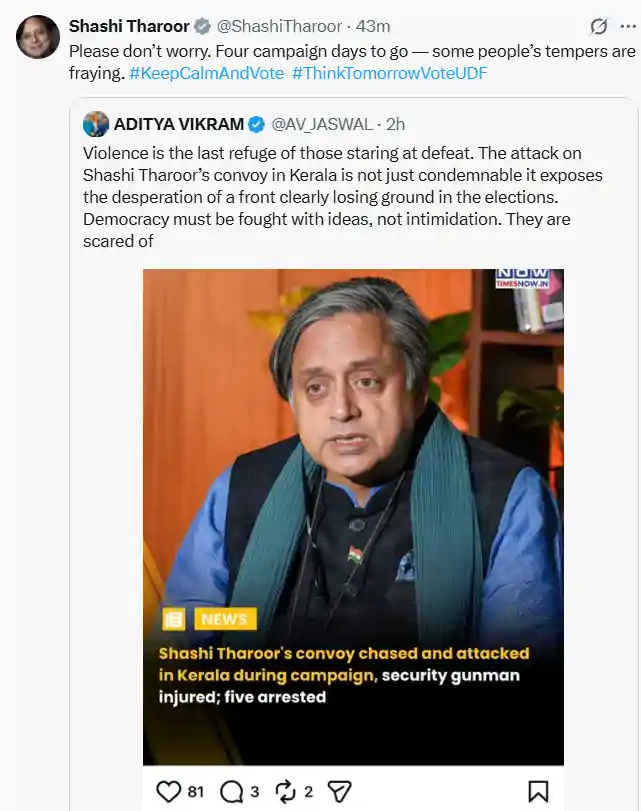
Task: Repost using the retweet arrows icon
Action: (x=285, y=791)
